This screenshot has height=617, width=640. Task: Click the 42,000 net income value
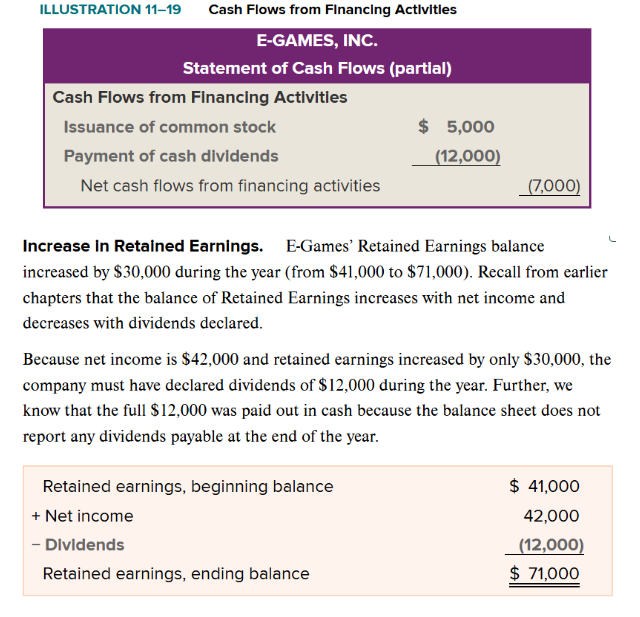tap(551, 516)
